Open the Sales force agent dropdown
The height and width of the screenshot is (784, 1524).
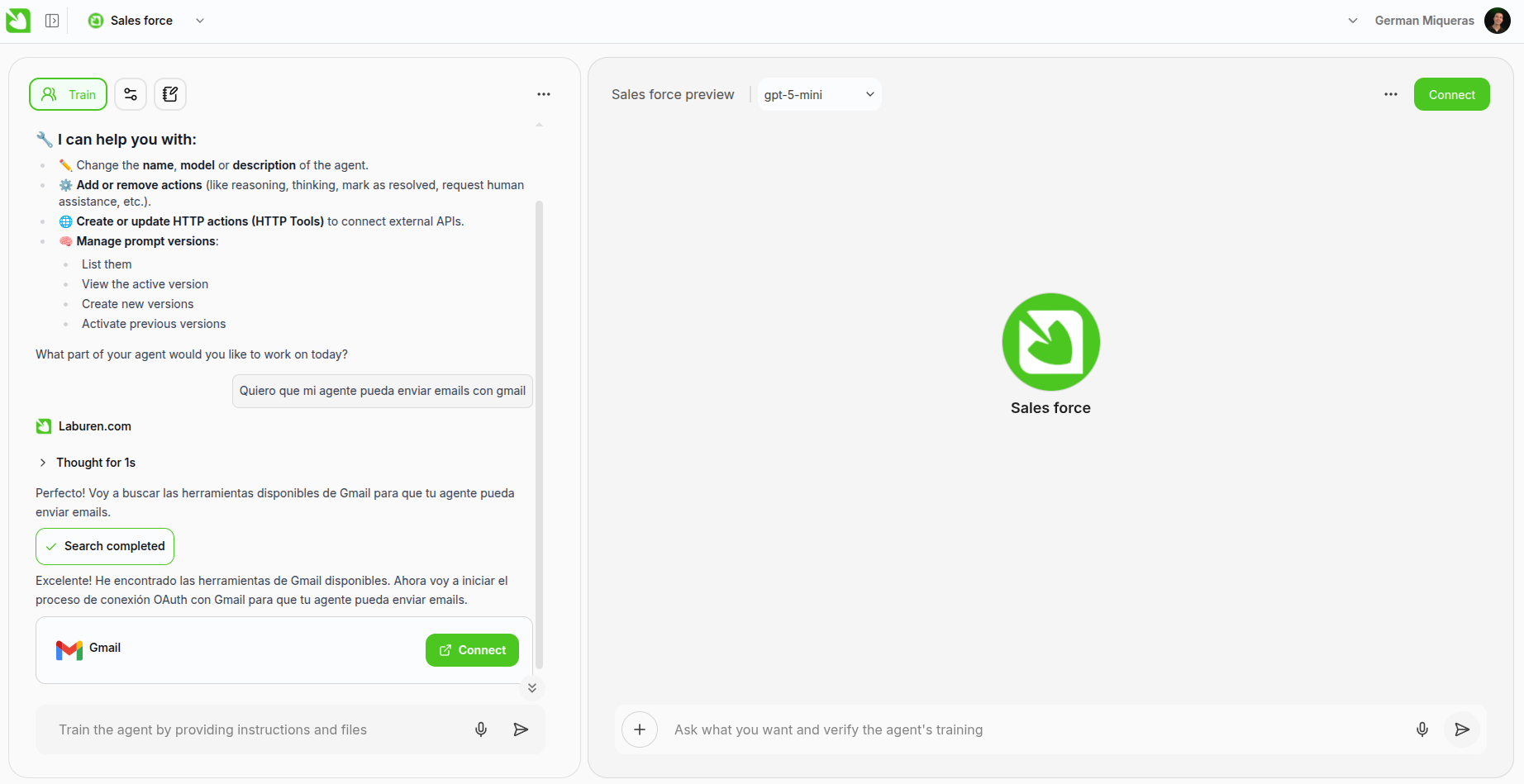coord(200,21)
